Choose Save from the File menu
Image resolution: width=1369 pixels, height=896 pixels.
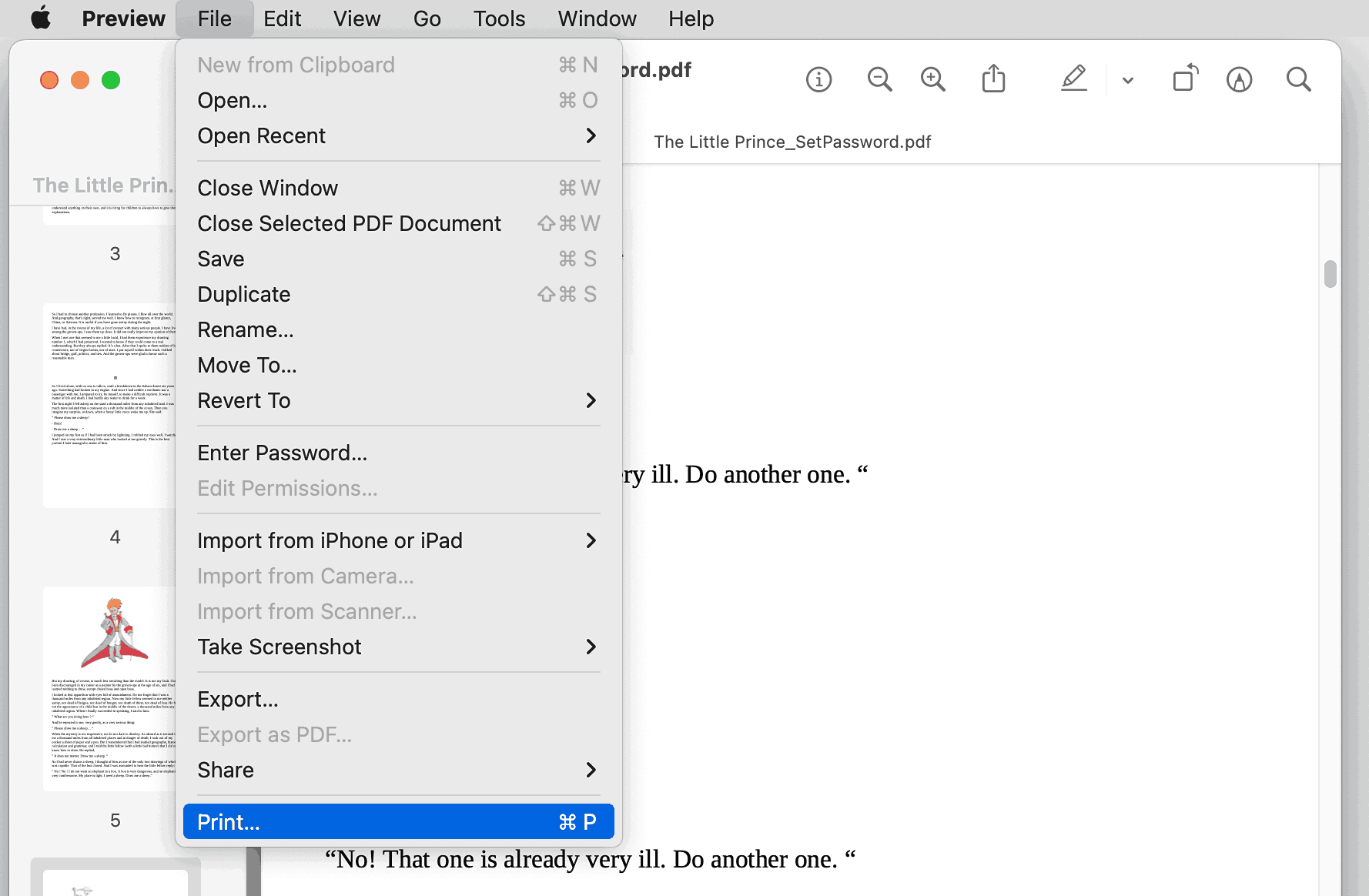pyautogui.click(x=398, y=259)
